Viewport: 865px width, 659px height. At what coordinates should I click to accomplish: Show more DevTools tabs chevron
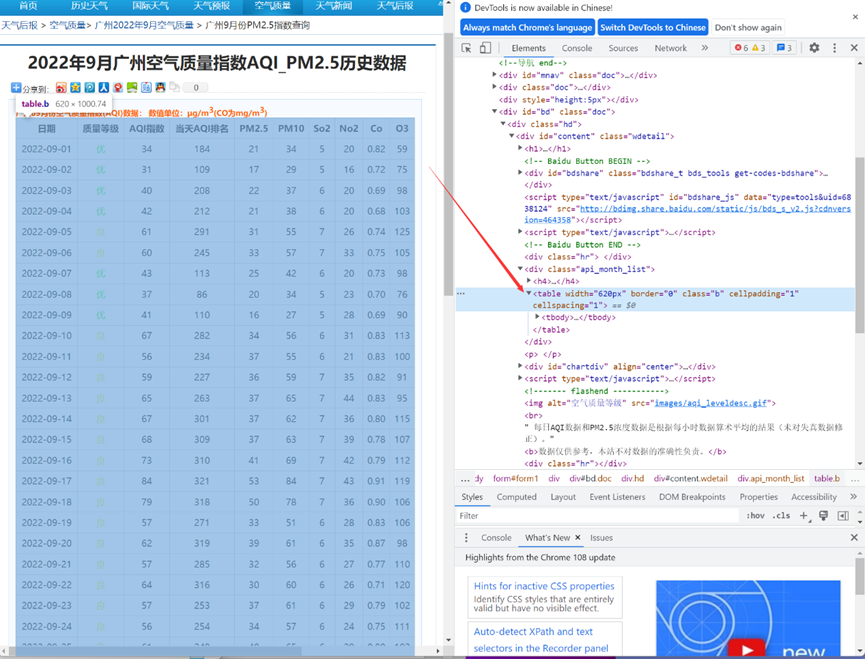click(704, 48)
